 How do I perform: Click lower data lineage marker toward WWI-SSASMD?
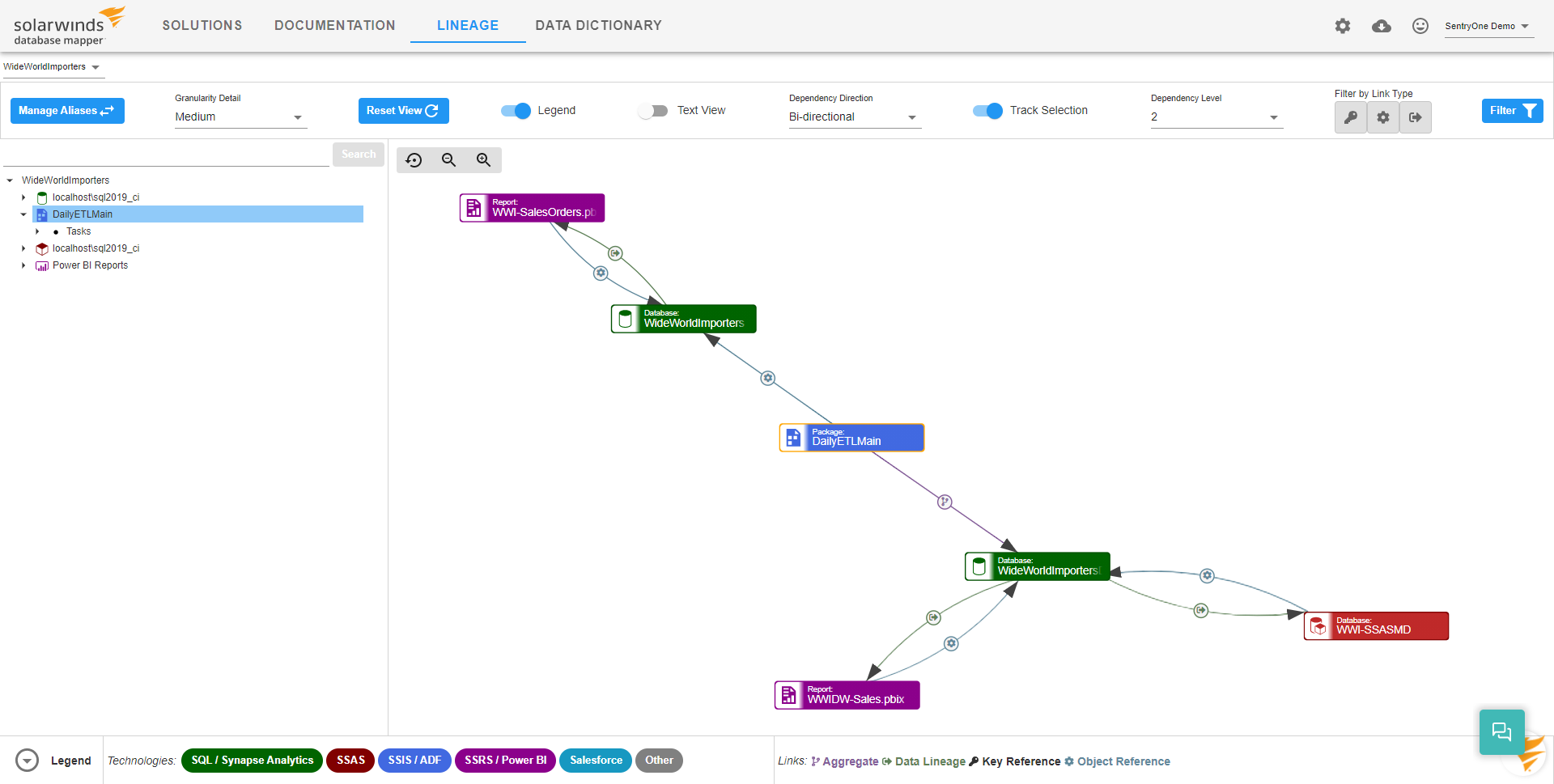click(x=1201, y=610)
